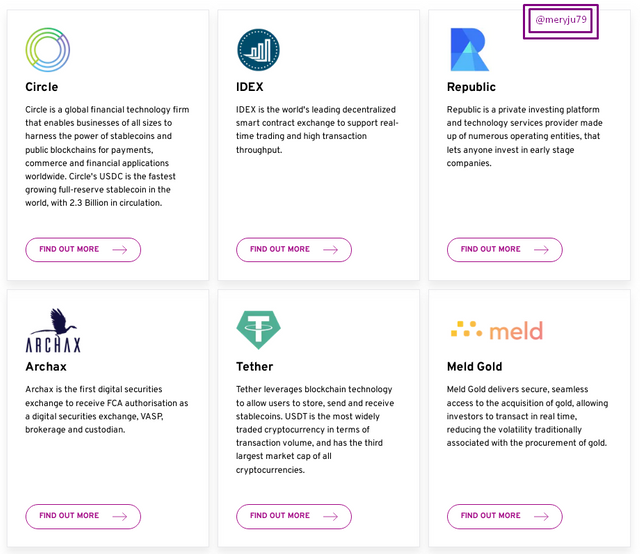Click the Archax card title

pos(46,367)
